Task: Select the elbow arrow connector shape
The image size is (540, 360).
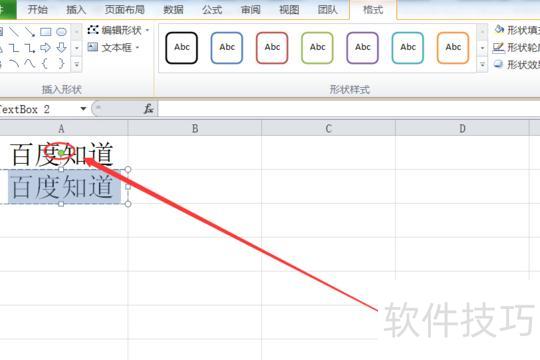Action: click(x=30, y=48)
